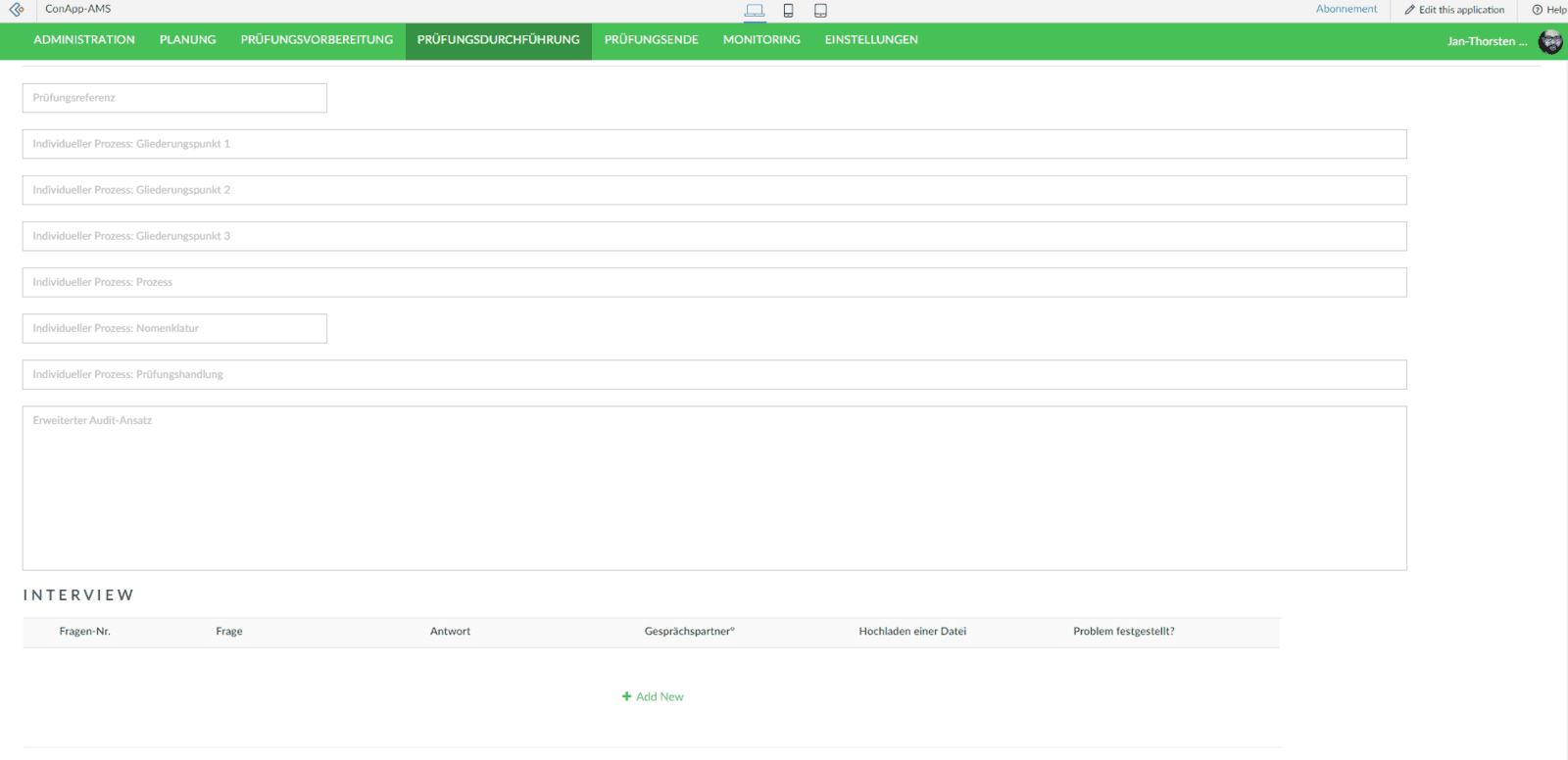
Task: Open the Abonnement link
Action: coord(1346,9)
